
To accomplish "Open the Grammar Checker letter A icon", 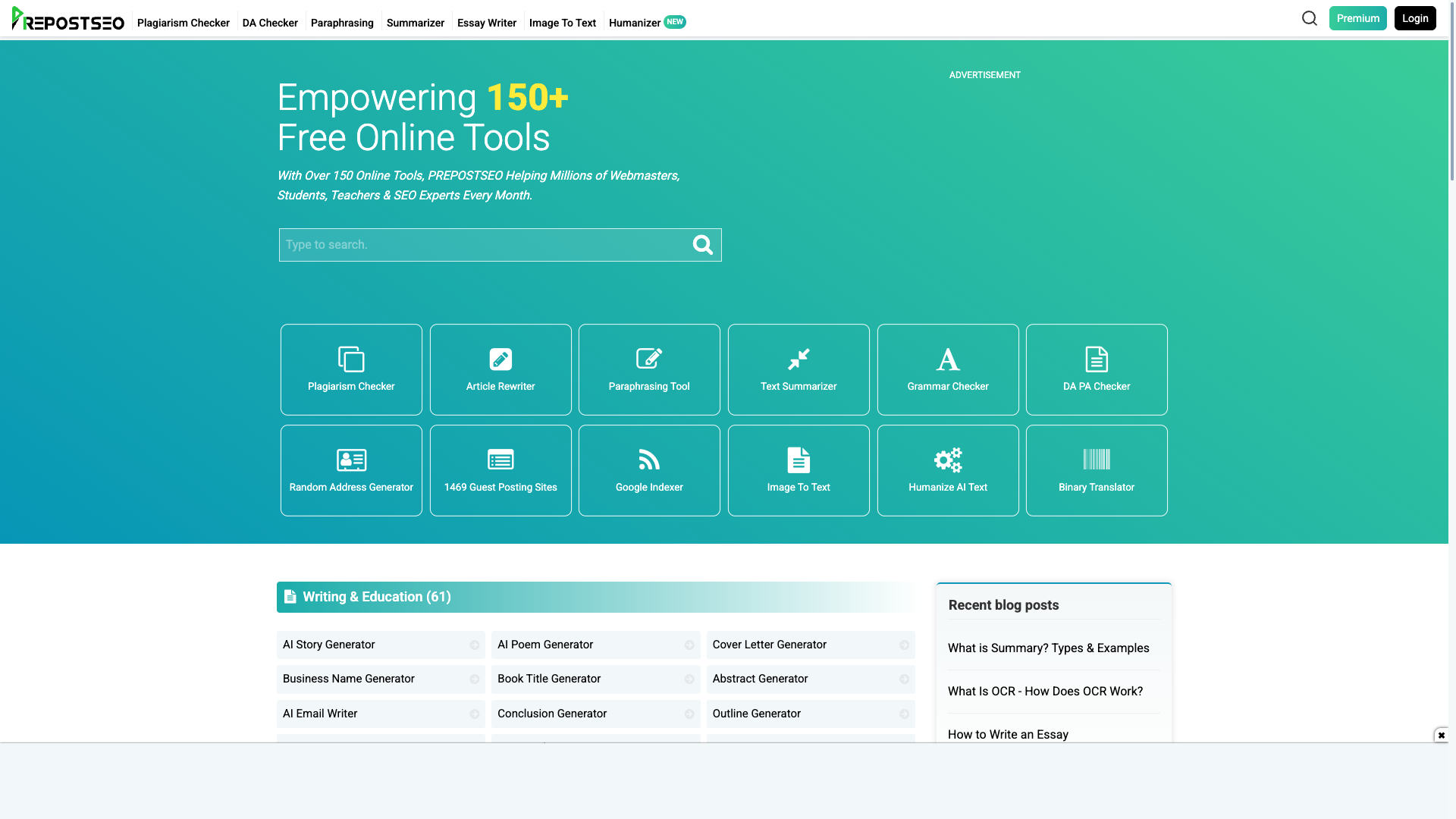I will [x=948, y=359].
